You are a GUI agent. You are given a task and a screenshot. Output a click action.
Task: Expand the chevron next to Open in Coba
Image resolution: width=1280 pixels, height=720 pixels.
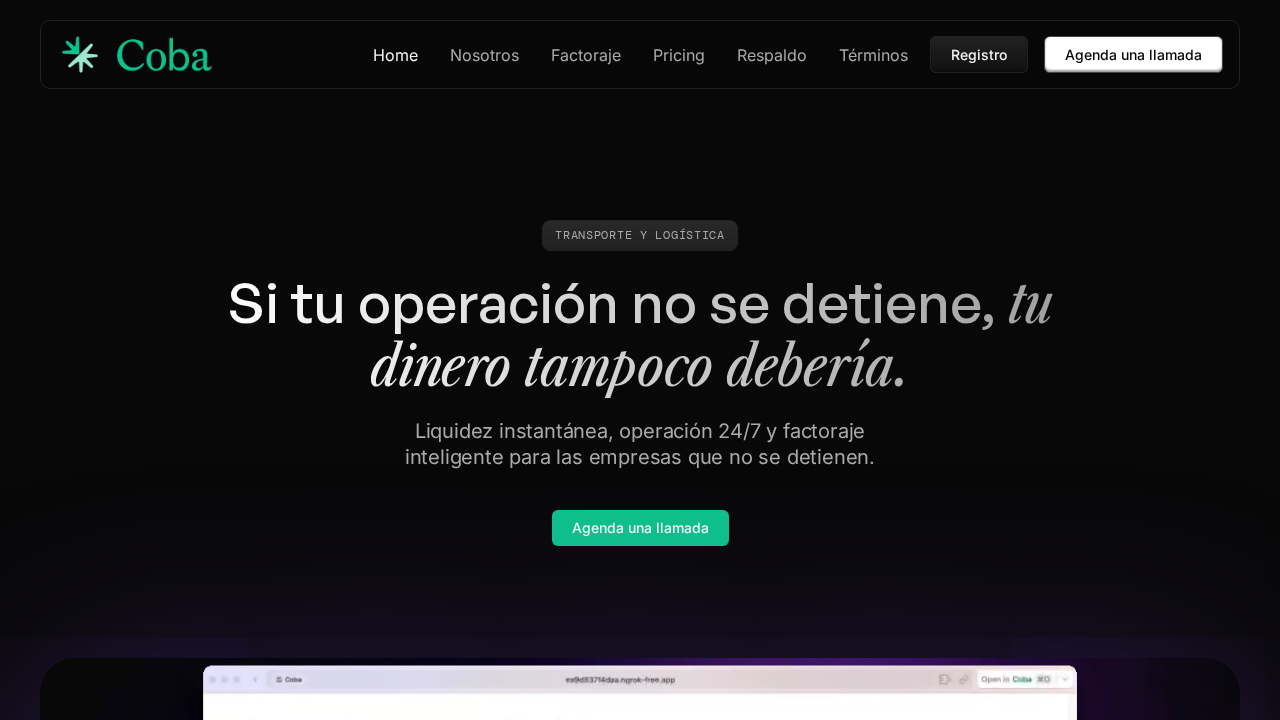pyautogui.click(x=1065, y=679)
